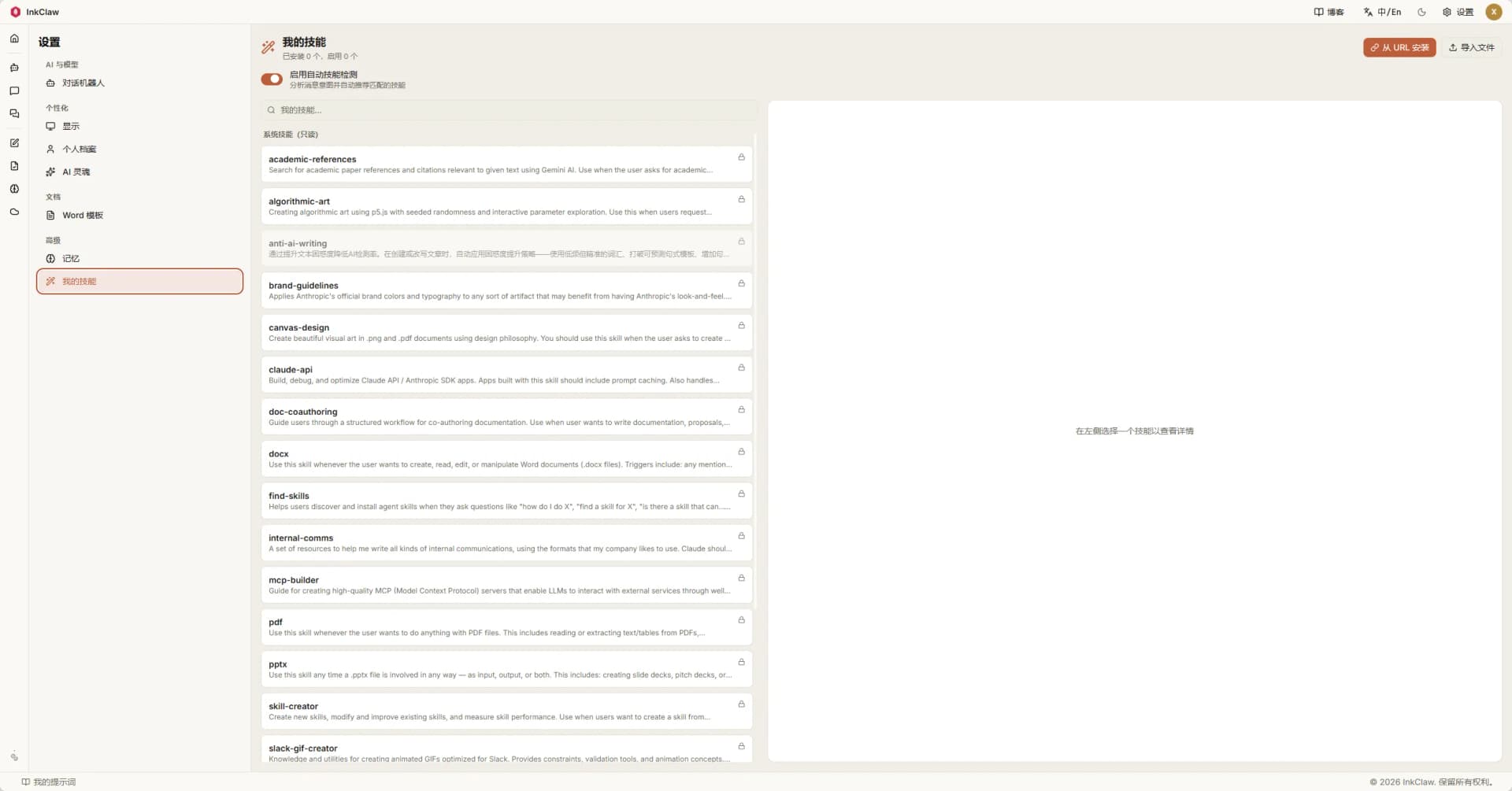The image size is (1512, 791).
Task: Toggle 启用自动技能检测 switch
Action: (x=272, y=79)
